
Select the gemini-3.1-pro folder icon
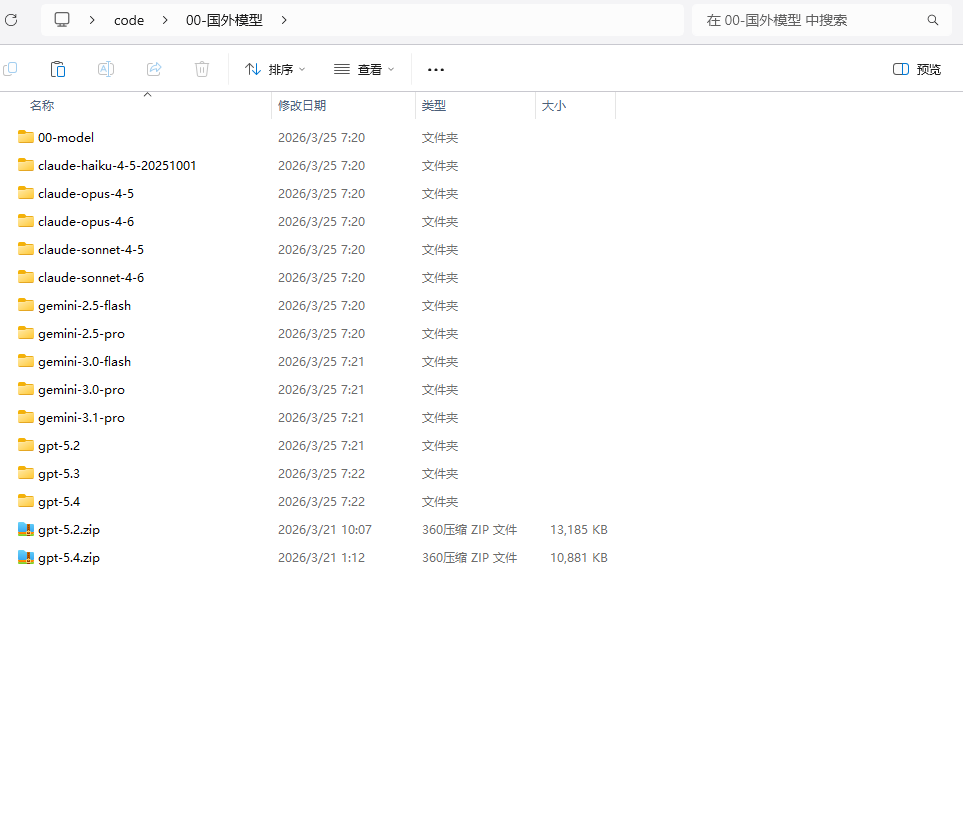(26, 417)
